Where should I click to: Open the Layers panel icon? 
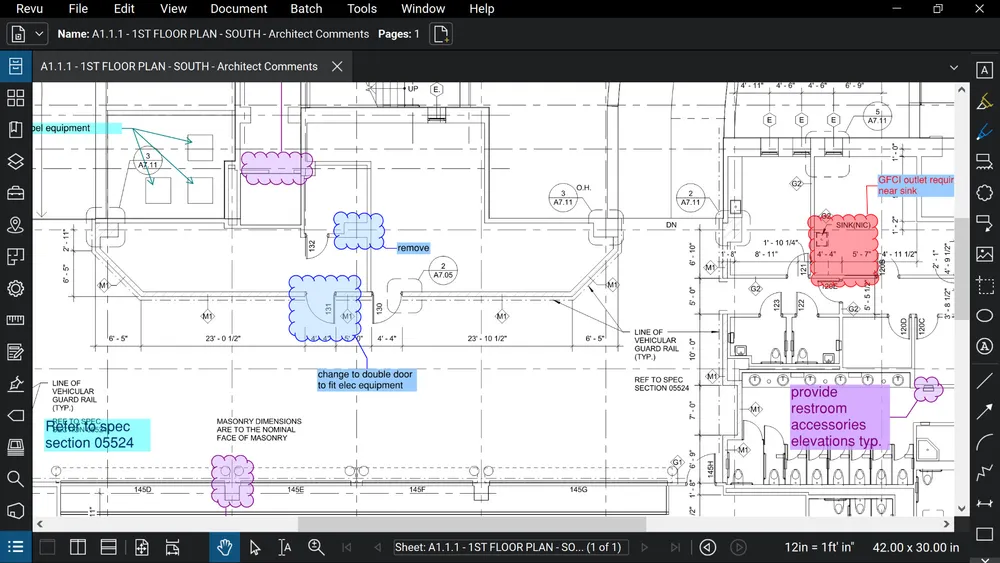coord(15,162)
